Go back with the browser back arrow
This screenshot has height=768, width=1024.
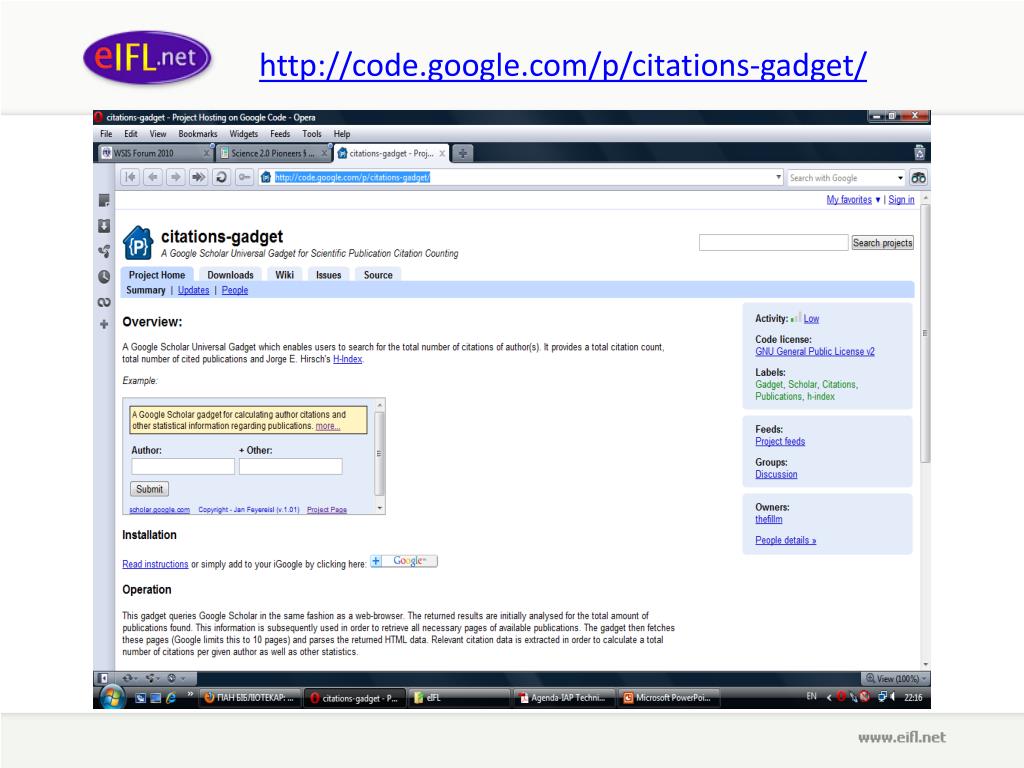coord(153,177)
